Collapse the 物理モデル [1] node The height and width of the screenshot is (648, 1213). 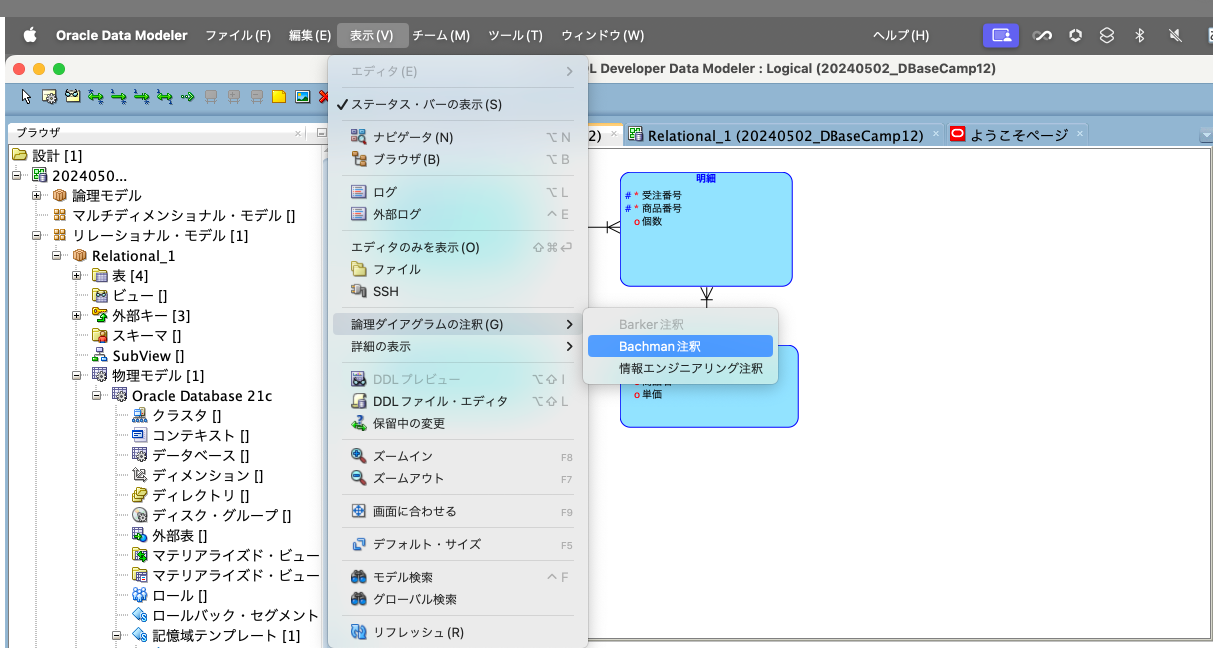tap(77, 375)
